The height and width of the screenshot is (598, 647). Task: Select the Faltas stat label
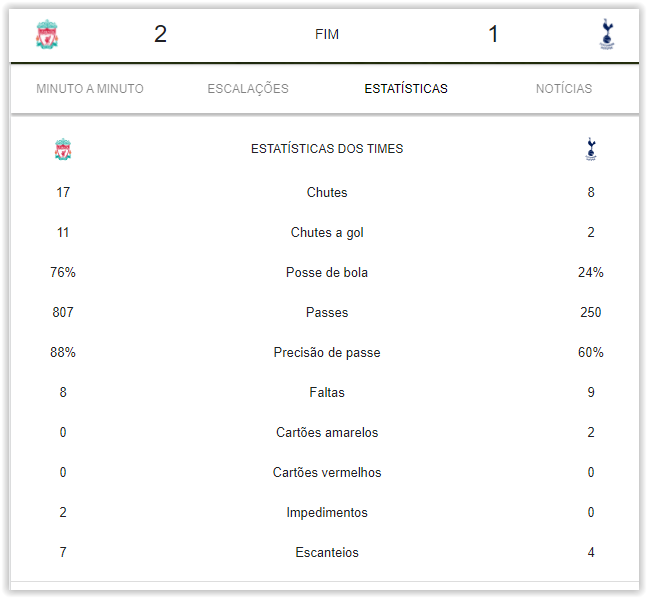[x=327, y=393]
